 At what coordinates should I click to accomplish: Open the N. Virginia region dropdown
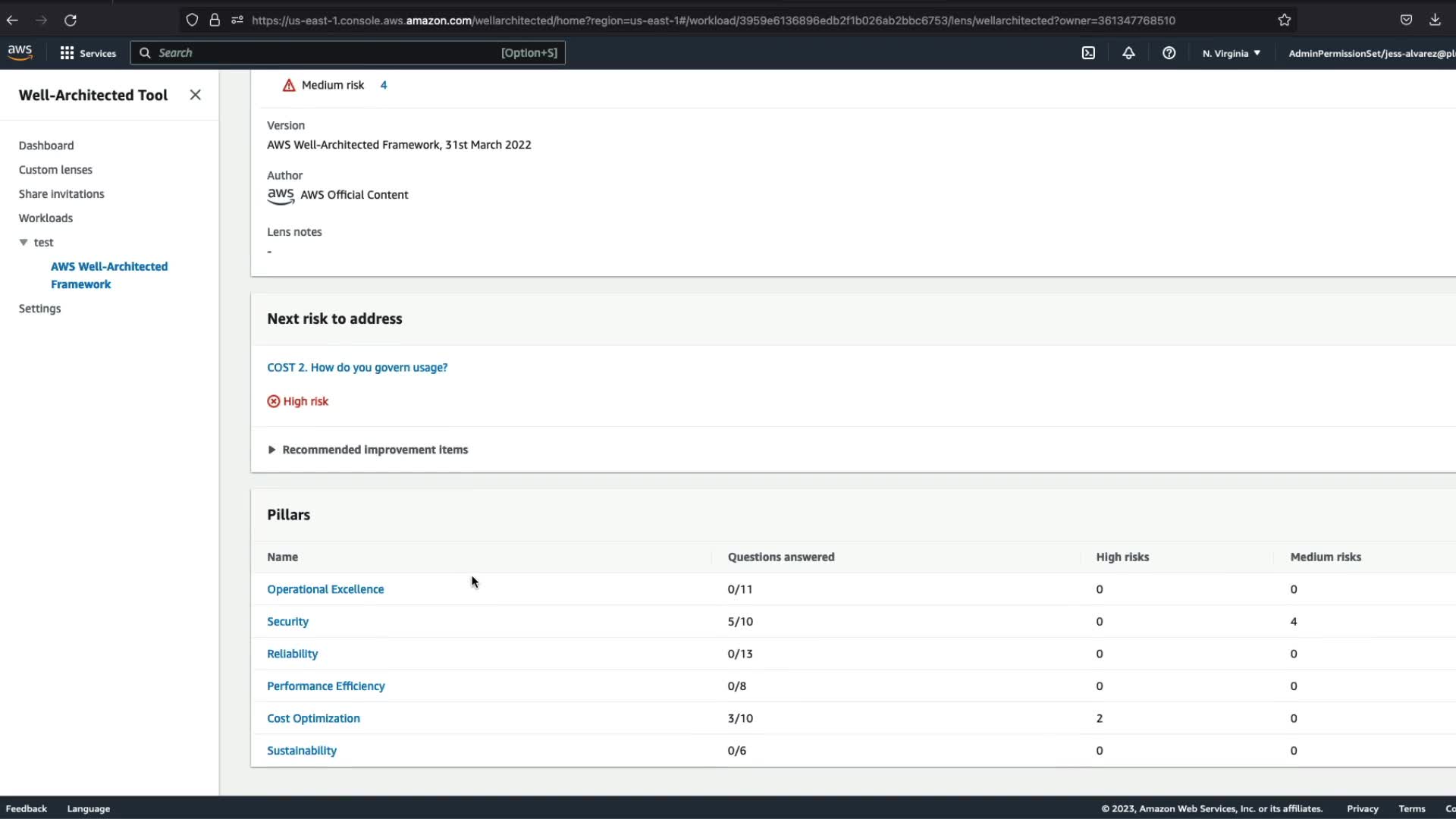coord(1231,53)
